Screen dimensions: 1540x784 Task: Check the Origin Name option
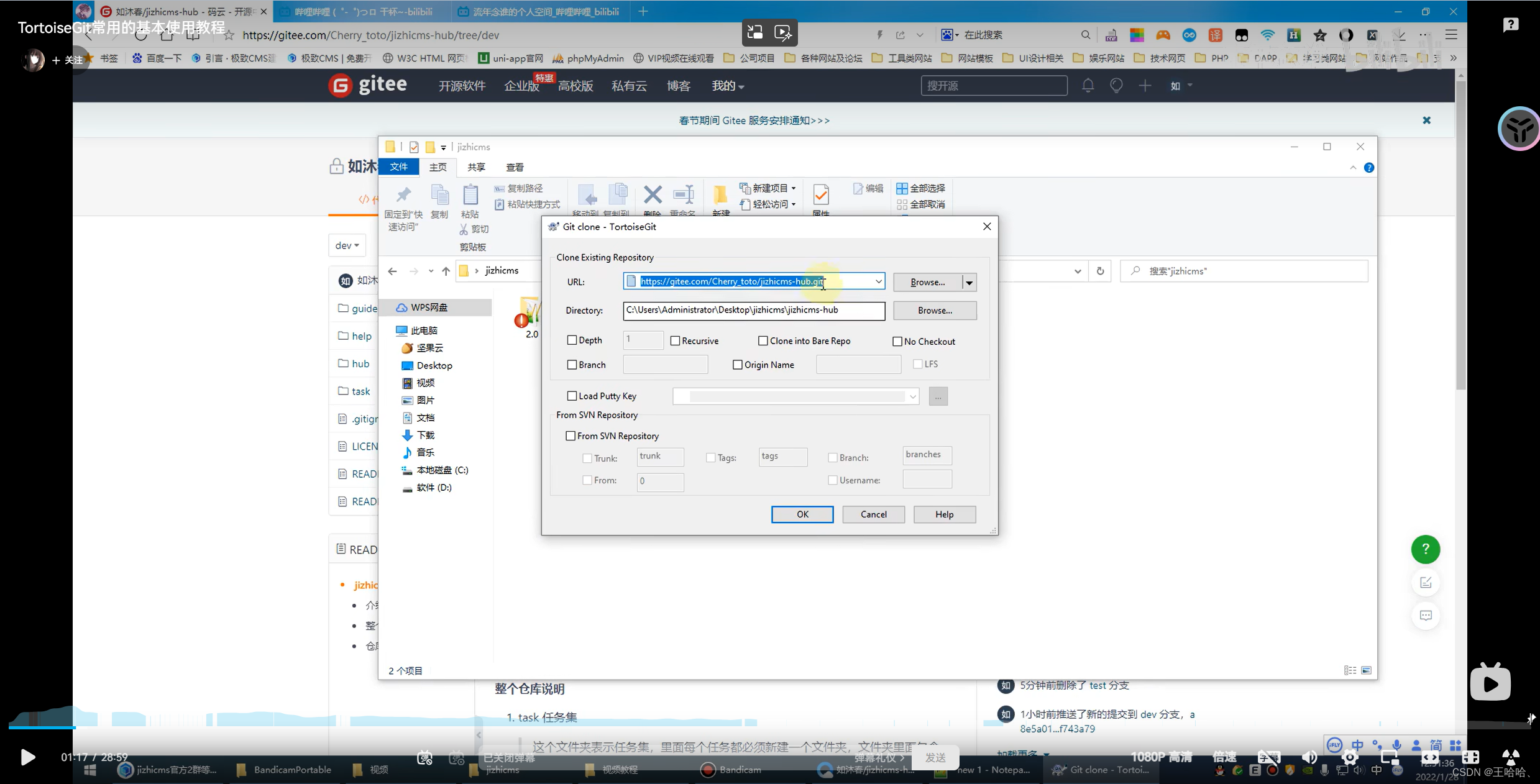coord(738,365)
